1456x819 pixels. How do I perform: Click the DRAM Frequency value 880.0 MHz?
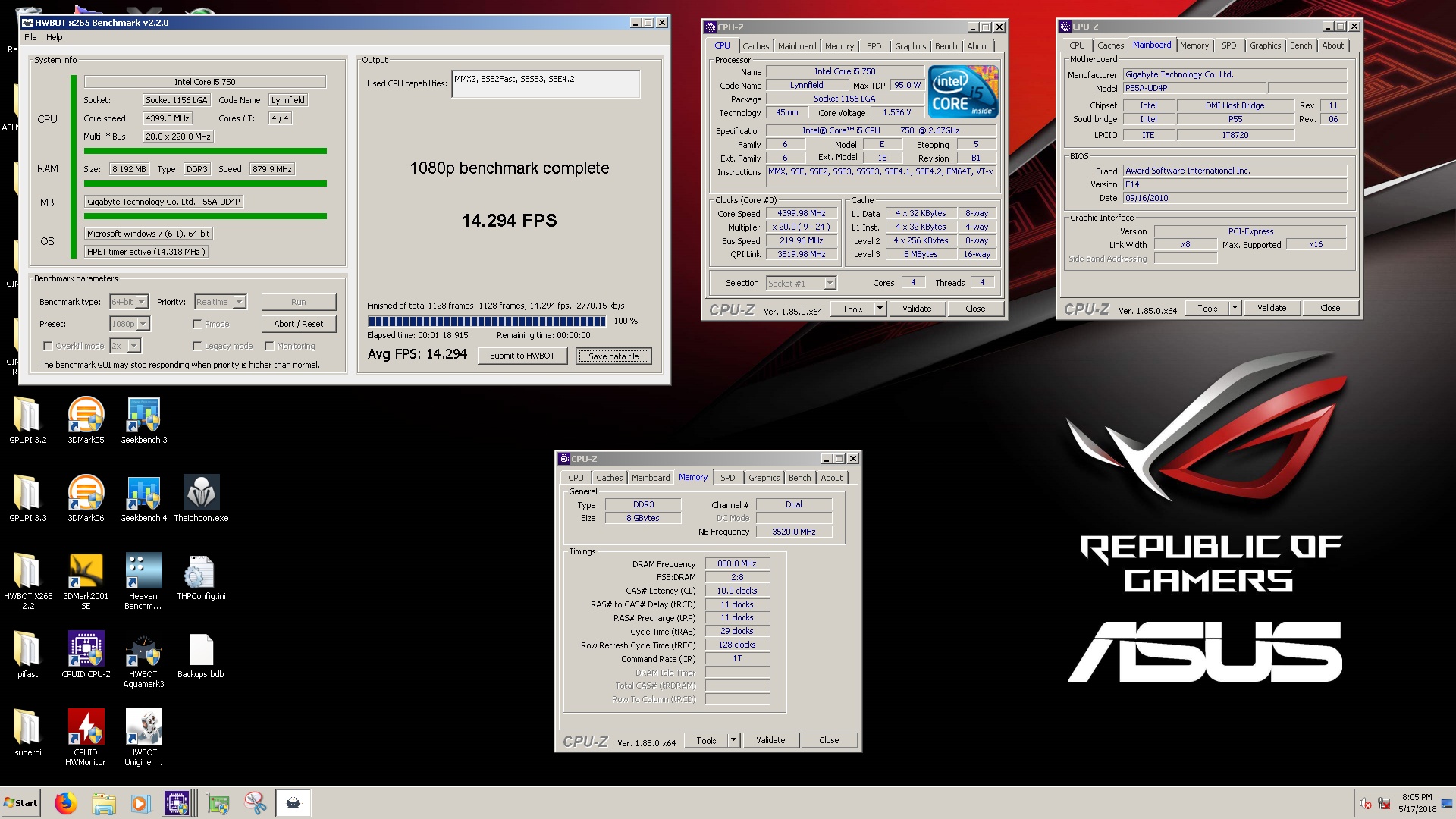coord(737,563)
